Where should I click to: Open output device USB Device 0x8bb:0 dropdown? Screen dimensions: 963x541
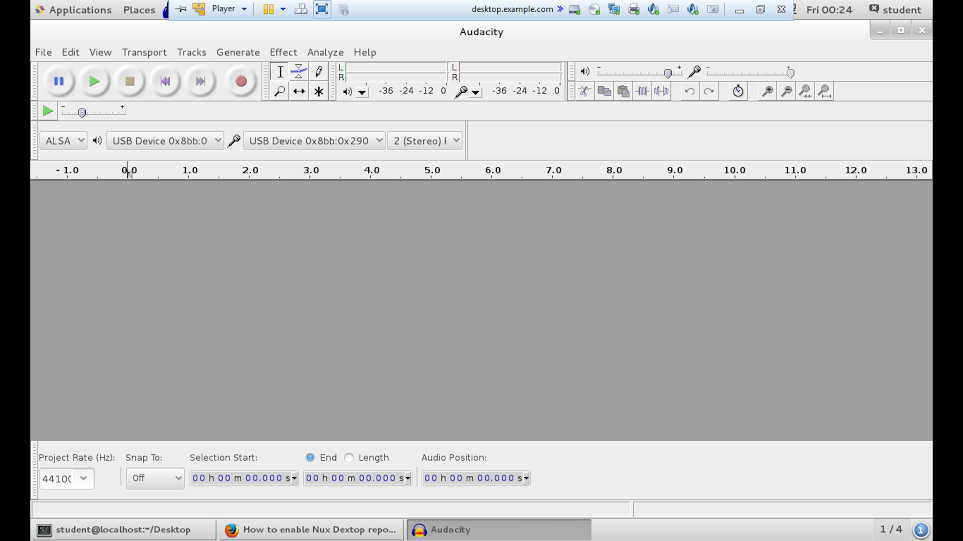click(x=165, y=141)
